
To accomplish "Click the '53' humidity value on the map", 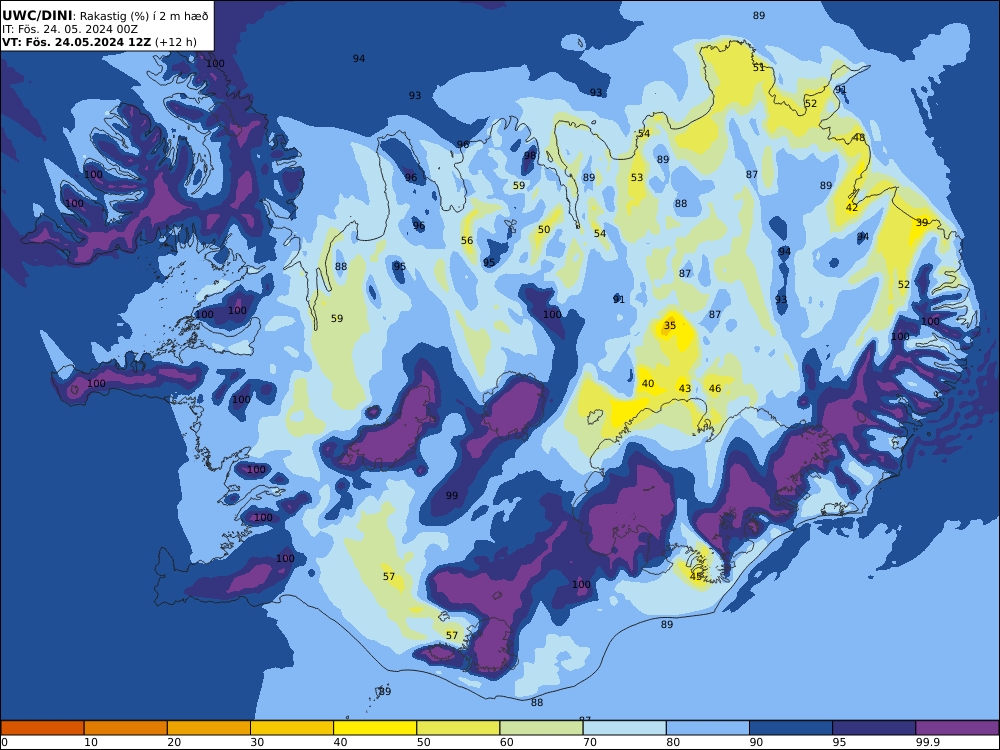I will (x=637, y=177).
